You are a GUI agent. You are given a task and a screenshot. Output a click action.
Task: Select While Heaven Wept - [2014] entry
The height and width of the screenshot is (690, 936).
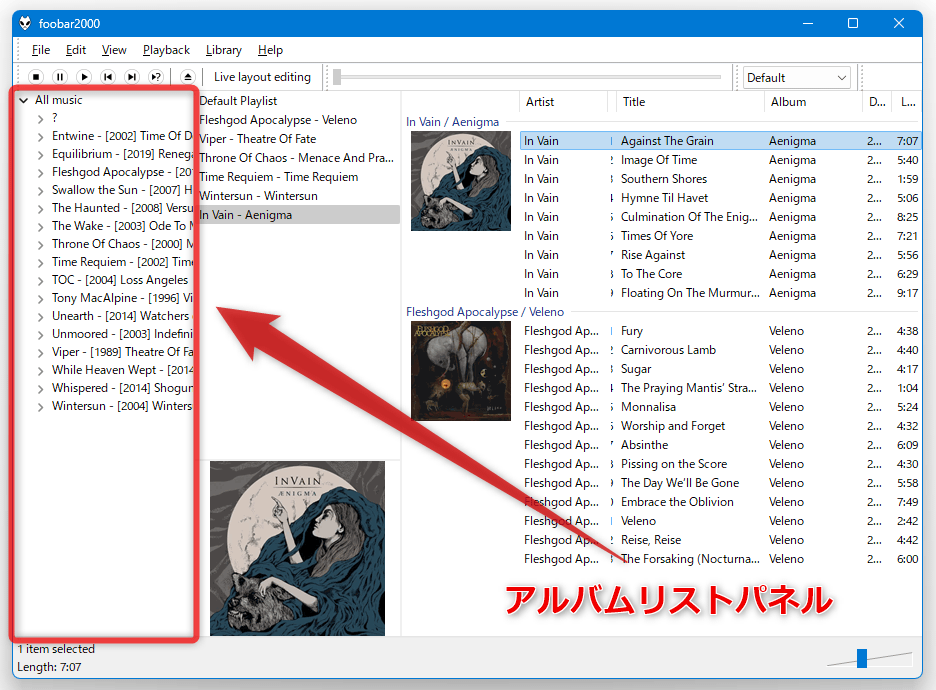point(122,369)
